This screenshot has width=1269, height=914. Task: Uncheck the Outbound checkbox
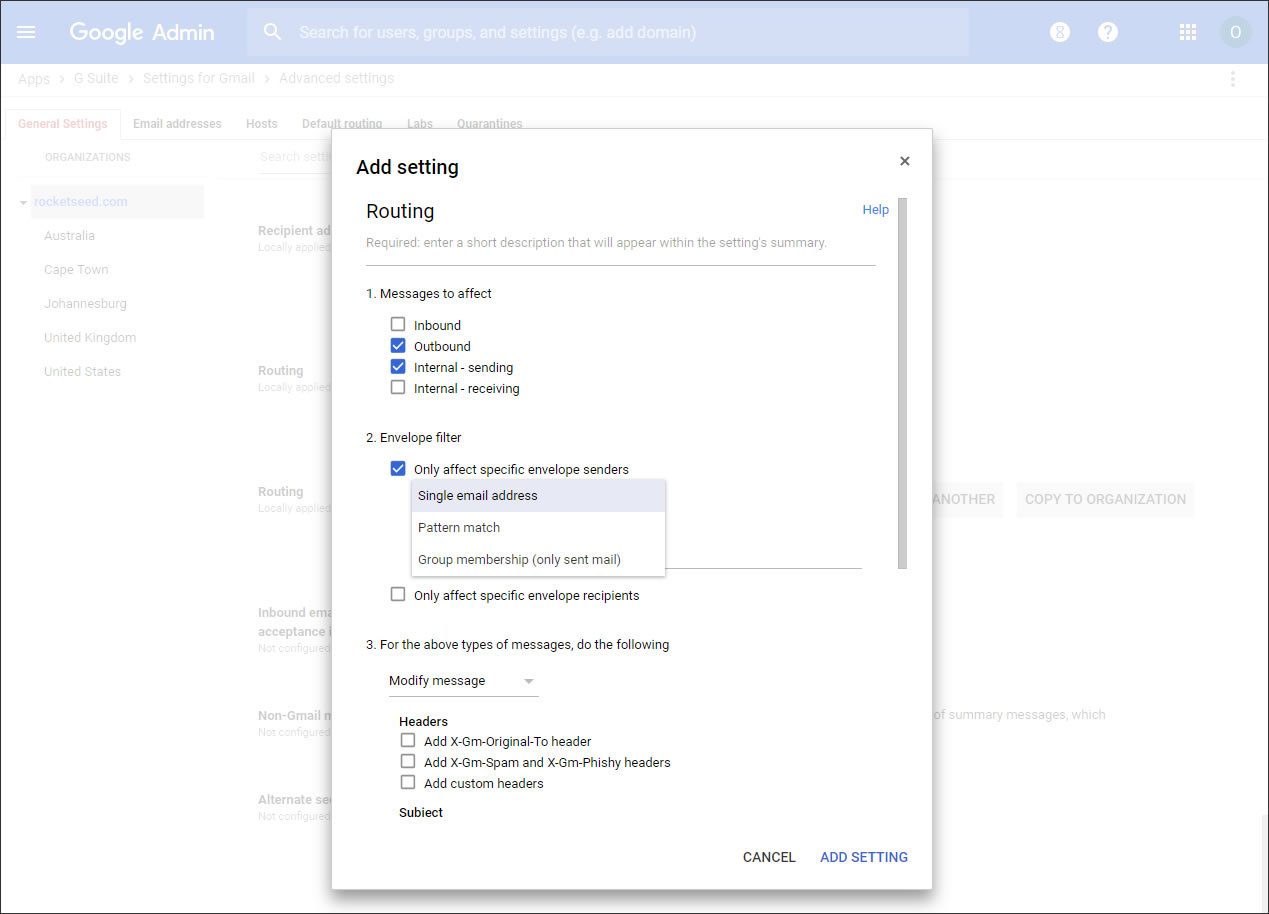tap(398, 346)
